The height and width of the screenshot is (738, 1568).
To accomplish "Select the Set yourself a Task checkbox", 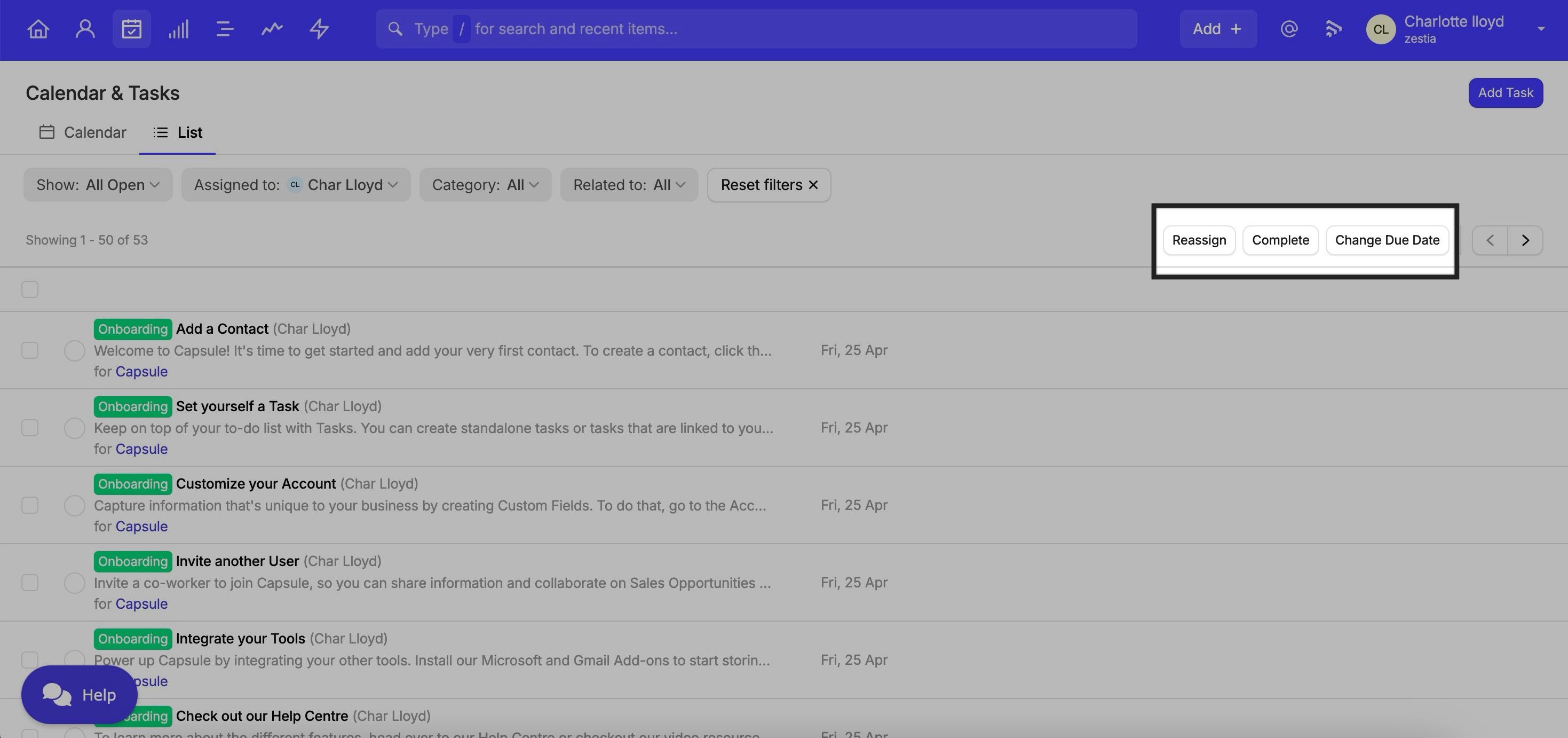I will tap(30, 428).
